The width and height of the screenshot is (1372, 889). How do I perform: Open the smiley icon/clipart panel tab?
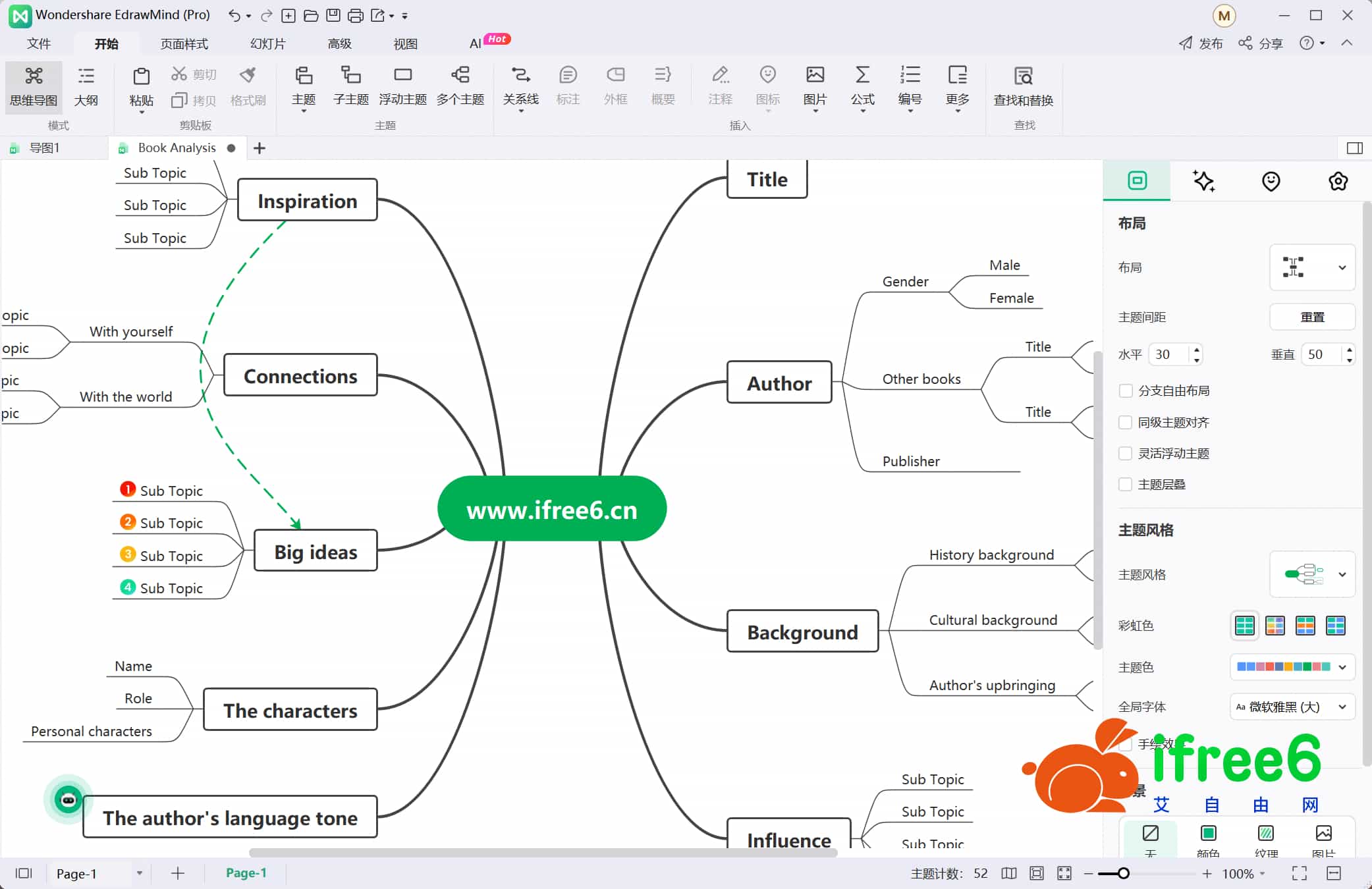click(x=1271, y=181)
